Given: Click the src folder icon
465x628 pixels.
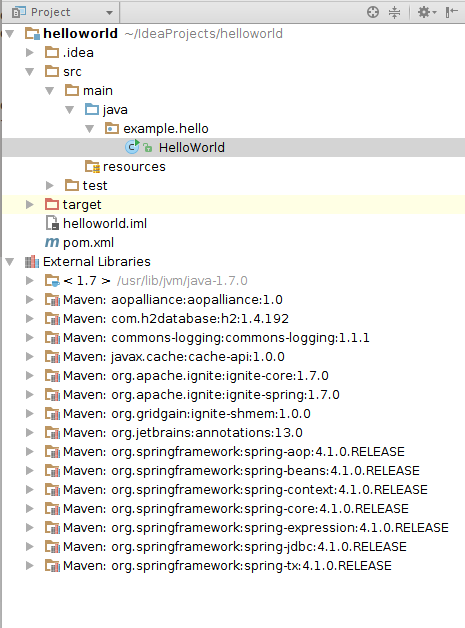Looking at the screenshot, I should click(52, 72).
